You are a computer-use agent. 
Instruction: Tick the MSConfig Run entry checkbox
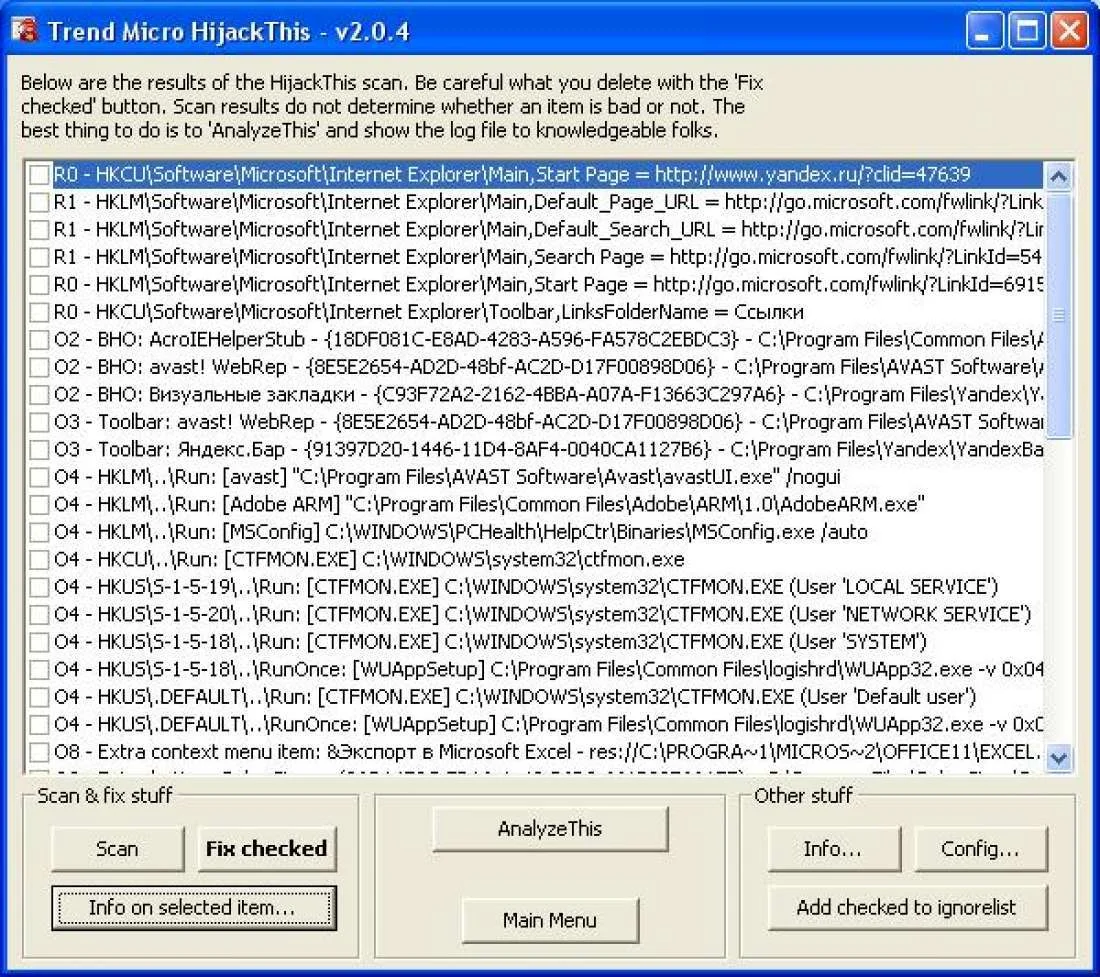(x=39, y=532)
